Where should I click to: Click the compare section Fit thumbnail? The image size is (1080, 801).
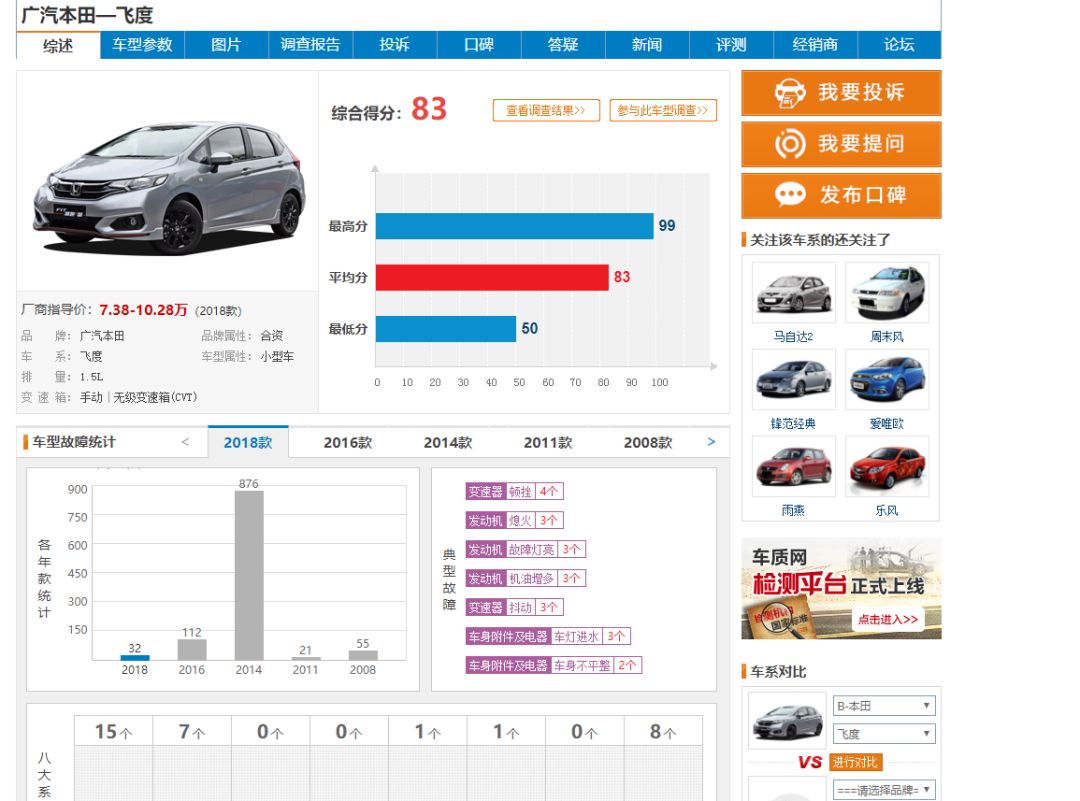[x=787, y=720]
